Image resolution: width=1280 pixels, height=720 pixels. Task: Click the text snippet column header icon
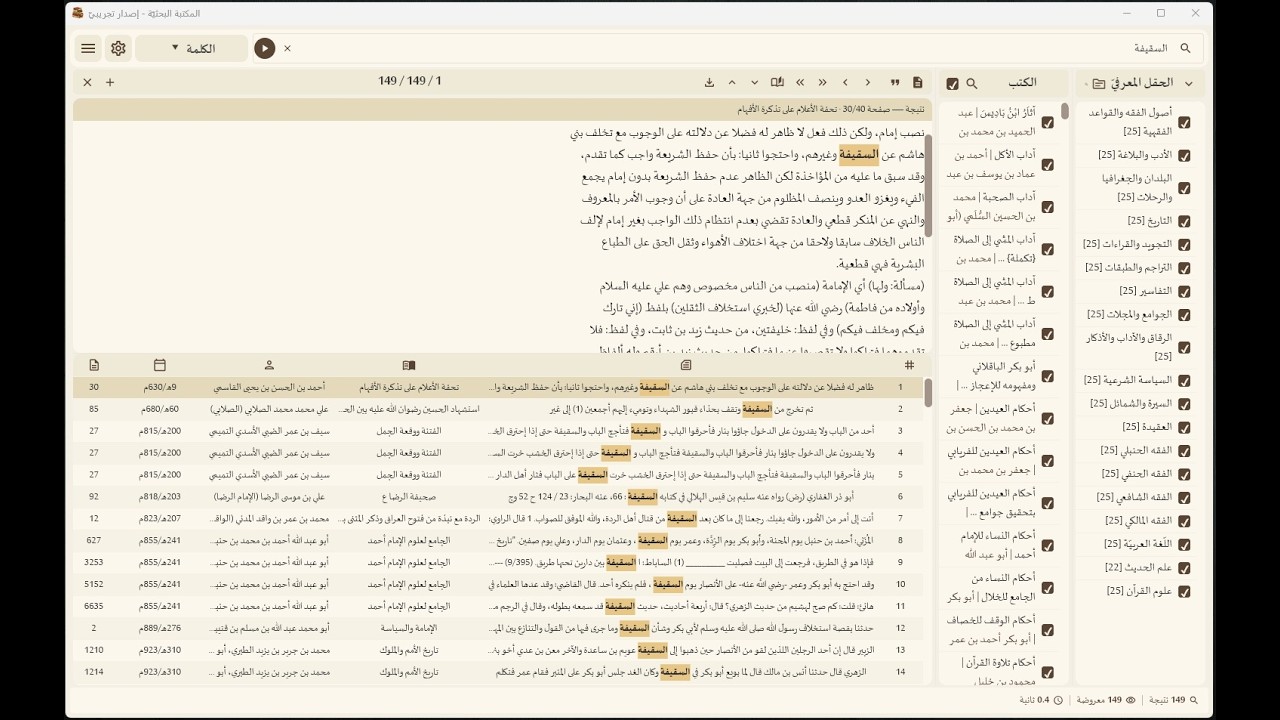686,365
